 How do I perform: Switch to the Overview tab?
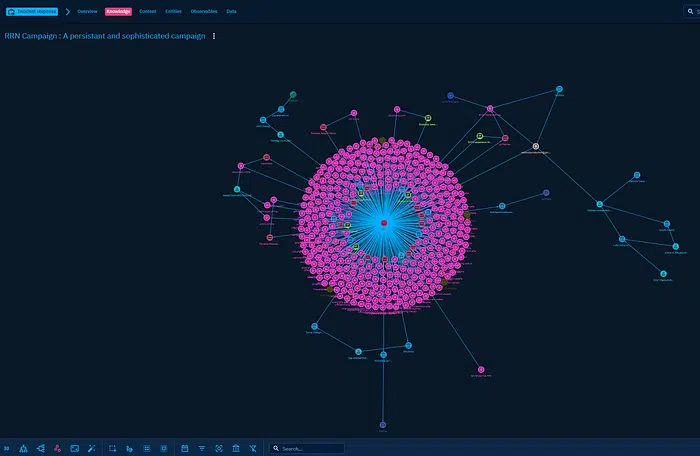pos(87,11)
